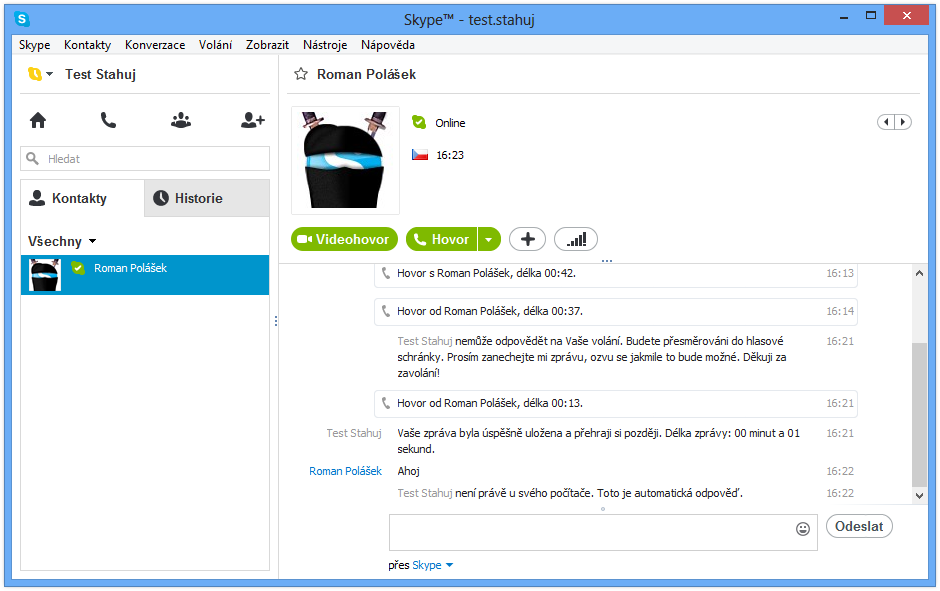940x591 pixels.
Task: Click right arrow of panel switcher
Action: click(x=903, y=122)
